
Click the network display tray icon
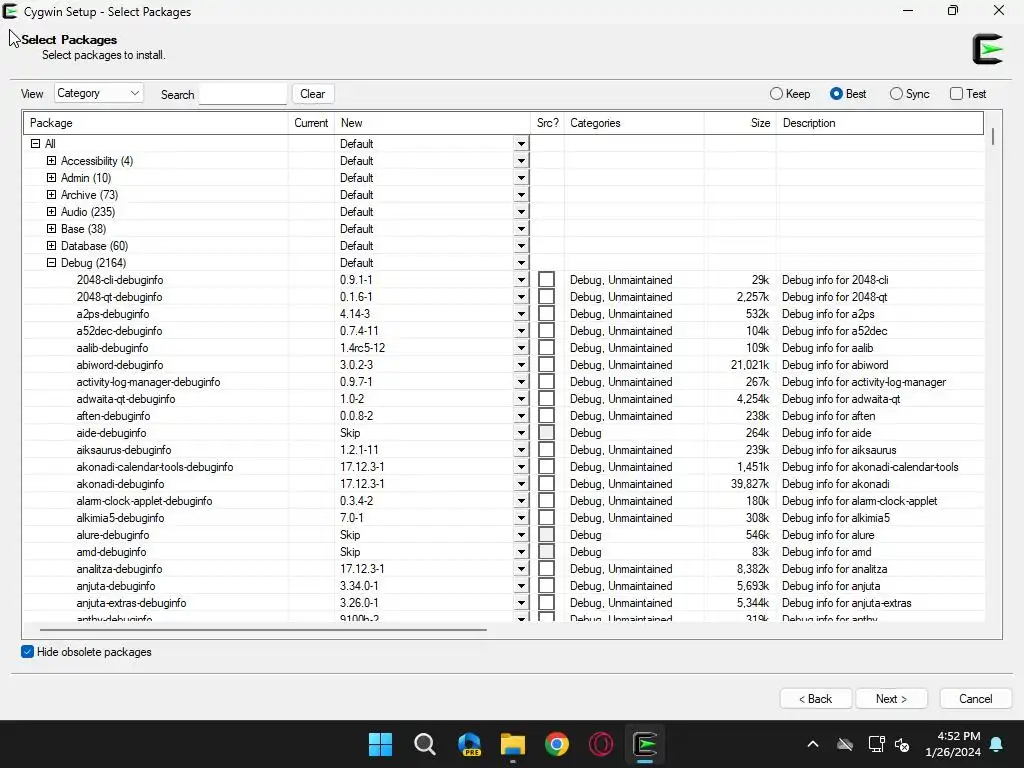pos(876,744)
